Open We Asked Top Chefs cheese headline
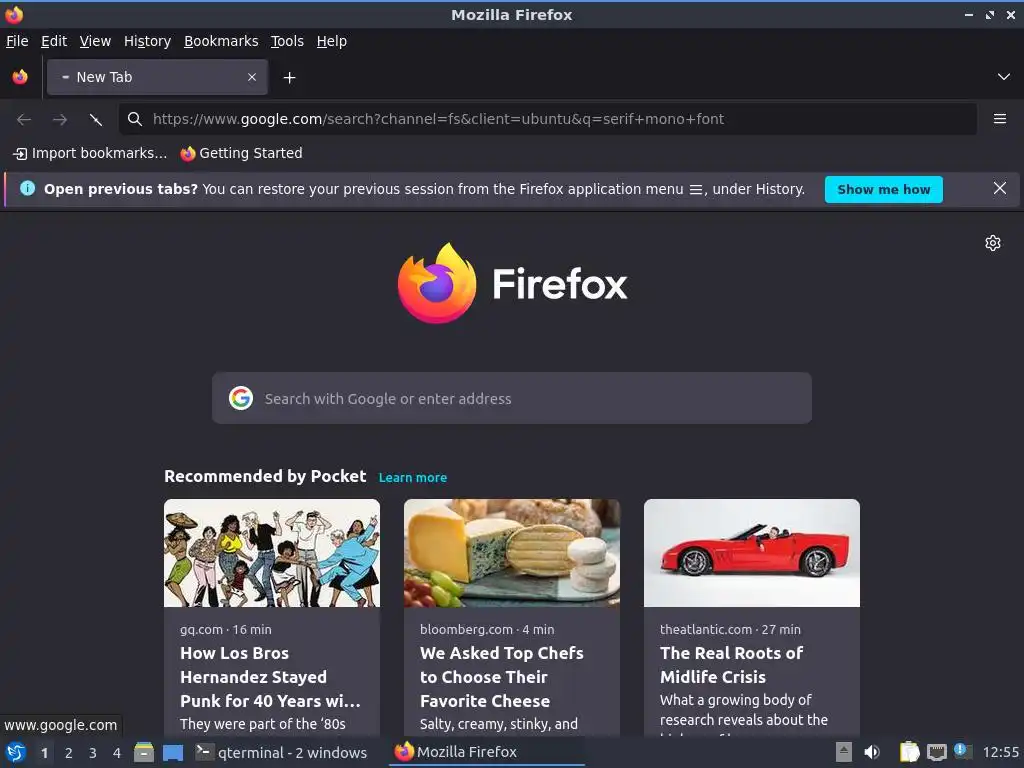This screenshot has width=1024, height=768. tap(502, 677)
